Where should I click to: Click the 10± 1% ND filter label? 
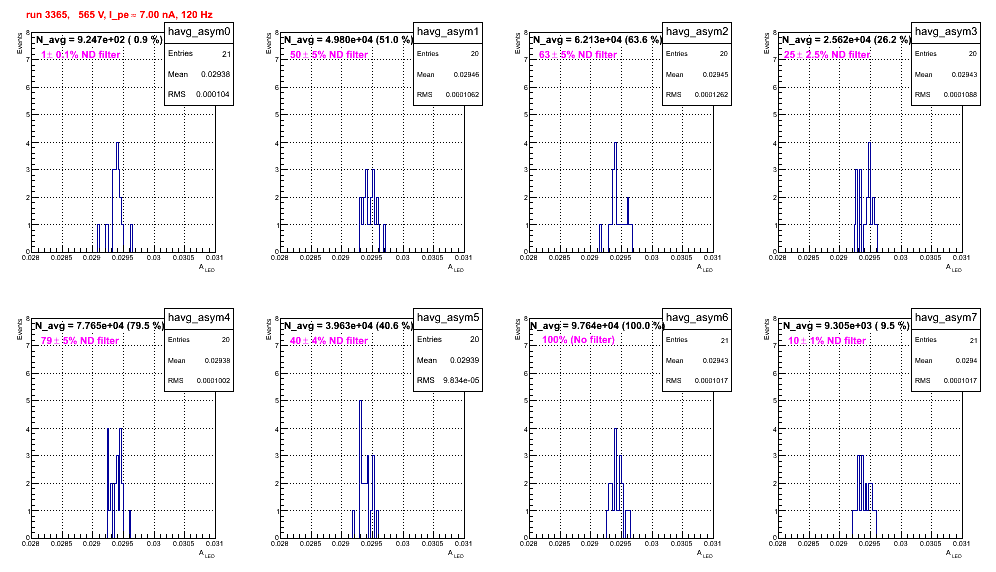click(x=827, y=341)
